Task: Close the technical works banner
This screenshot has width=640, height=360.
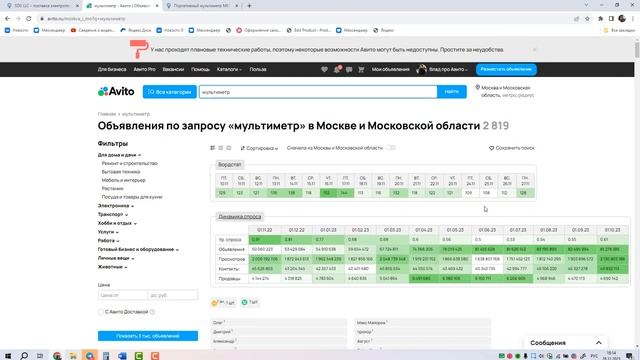Action: click(534, 49)
